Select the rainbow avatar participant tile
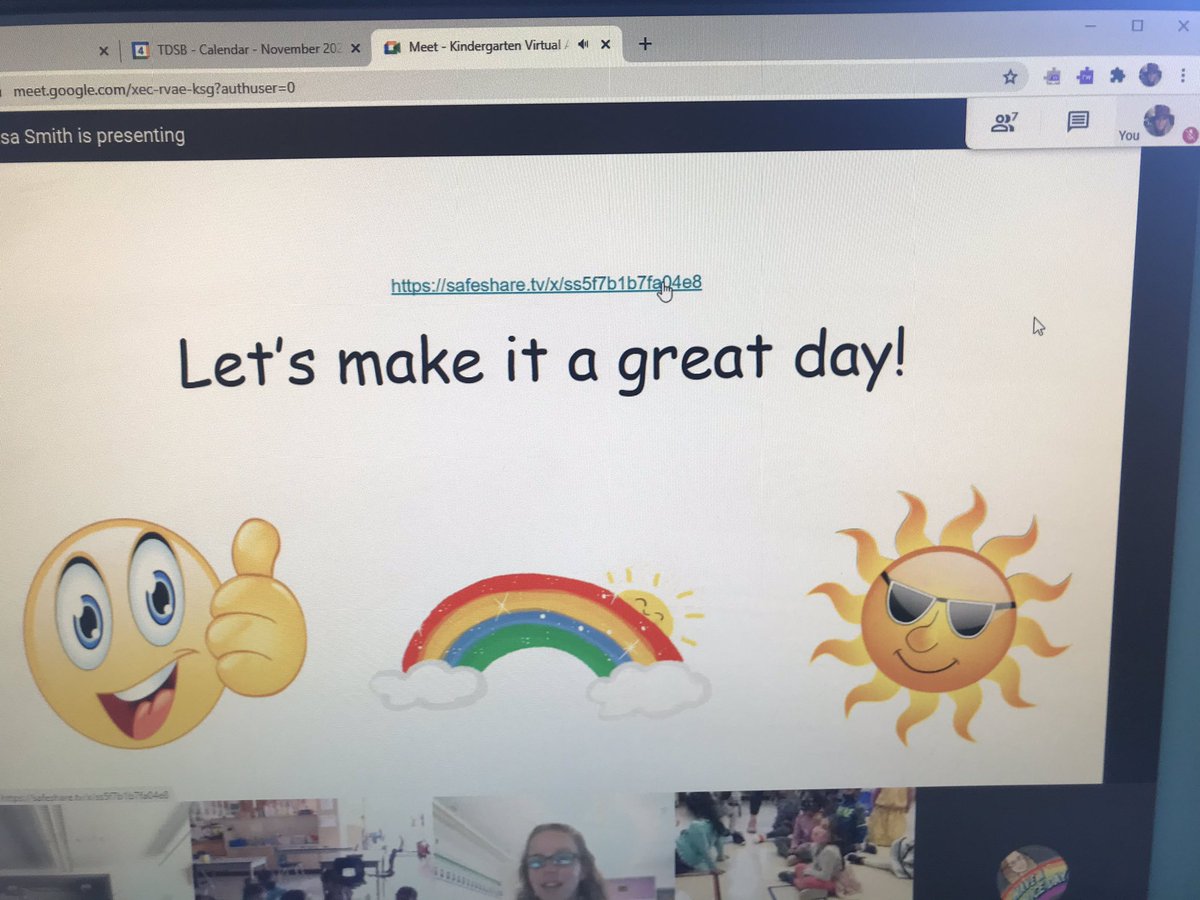Viewport: 1200px width, 900px height. pos(1032,873)
